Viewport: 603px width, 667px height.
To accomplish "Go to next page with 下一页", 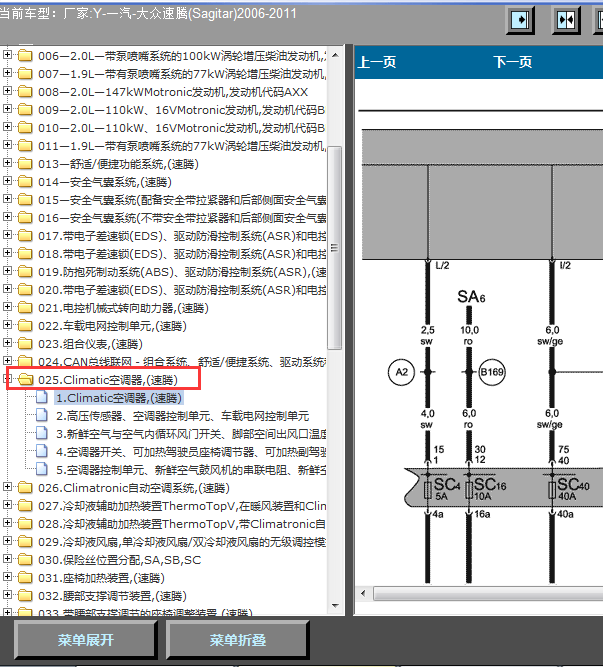I will pyautogui.click(x=512, y=62).
